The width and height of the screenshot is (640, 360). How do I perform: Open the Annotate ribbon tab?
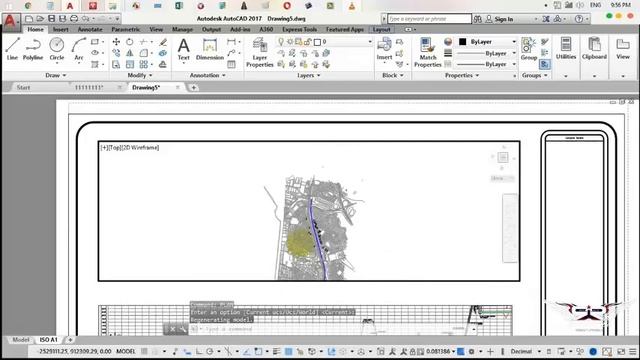click(x=90, y=29)
